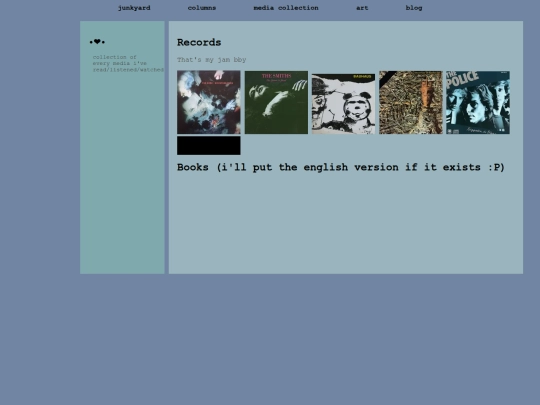
Task: Go to the columns page
Action: 202,8
